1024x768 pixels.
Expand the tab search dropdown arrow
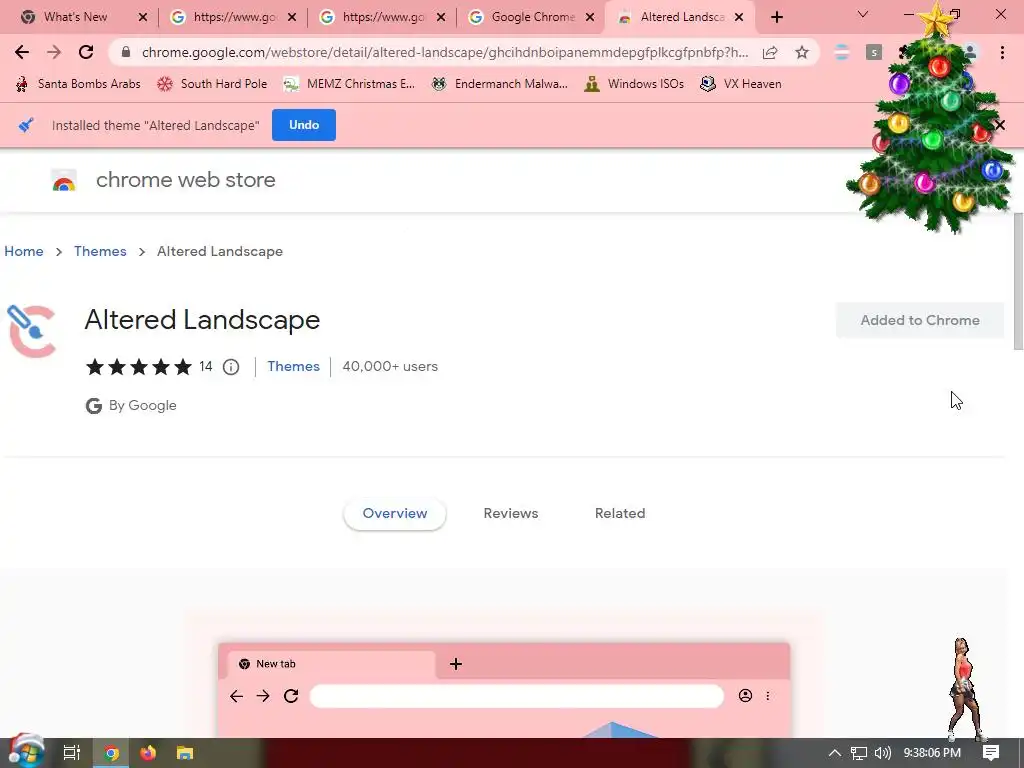point(863,14)
